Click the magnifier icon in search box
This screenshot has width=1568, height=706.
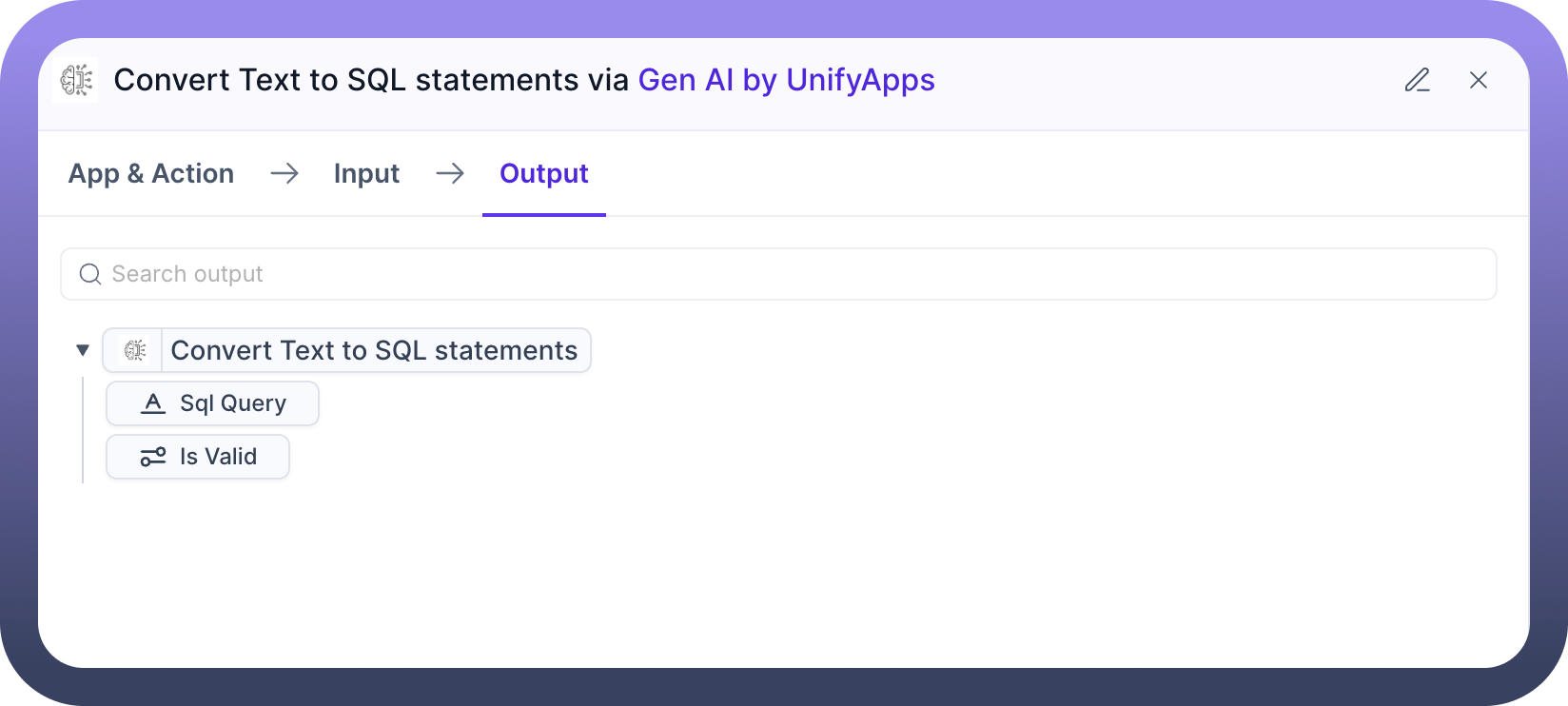pyautogui.click(x=90, y=275)
